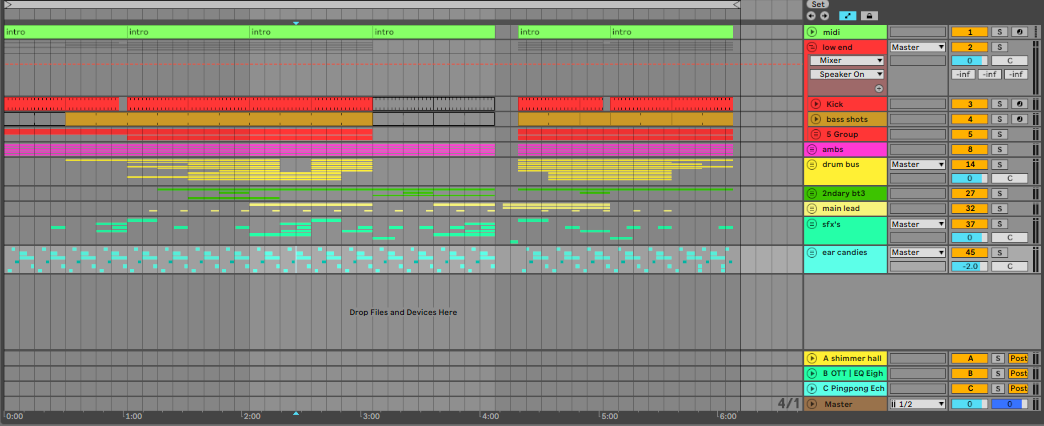Image resolution: width=1044 pixels, height=426 pixels.
Task: Mute drum bus via activator 14
Action: click(969, 164)
